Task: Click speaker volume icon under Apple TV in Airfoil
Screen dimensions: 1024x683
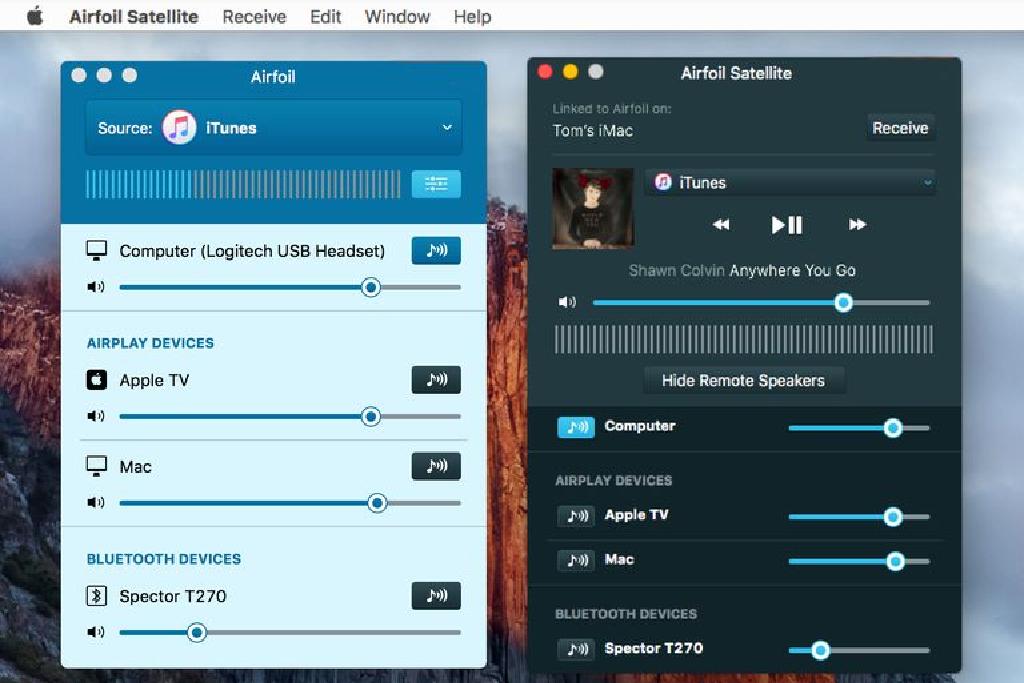Action: [x=96, y=416]
